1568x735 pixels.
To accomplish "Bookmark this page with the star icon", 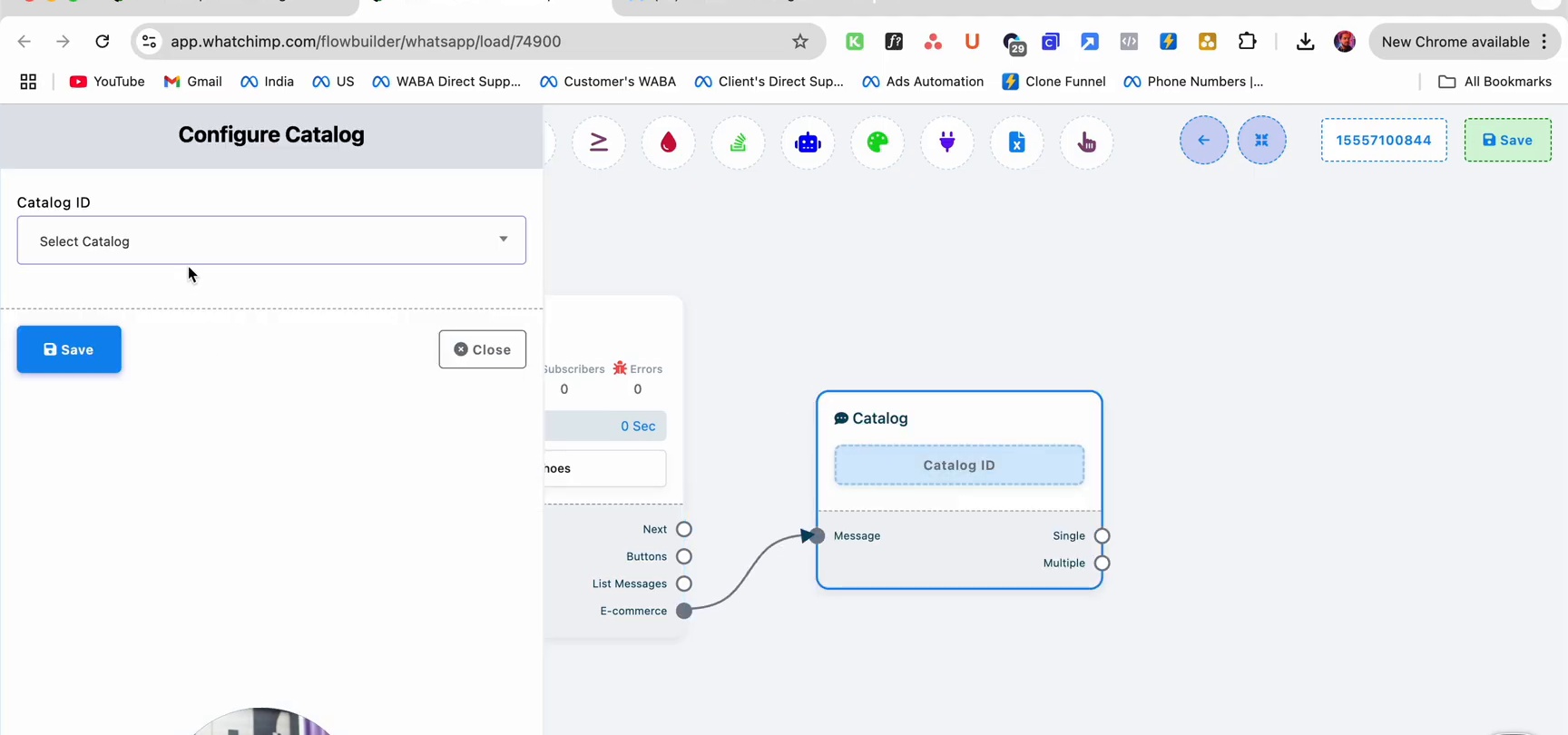I will click(800, 41).
